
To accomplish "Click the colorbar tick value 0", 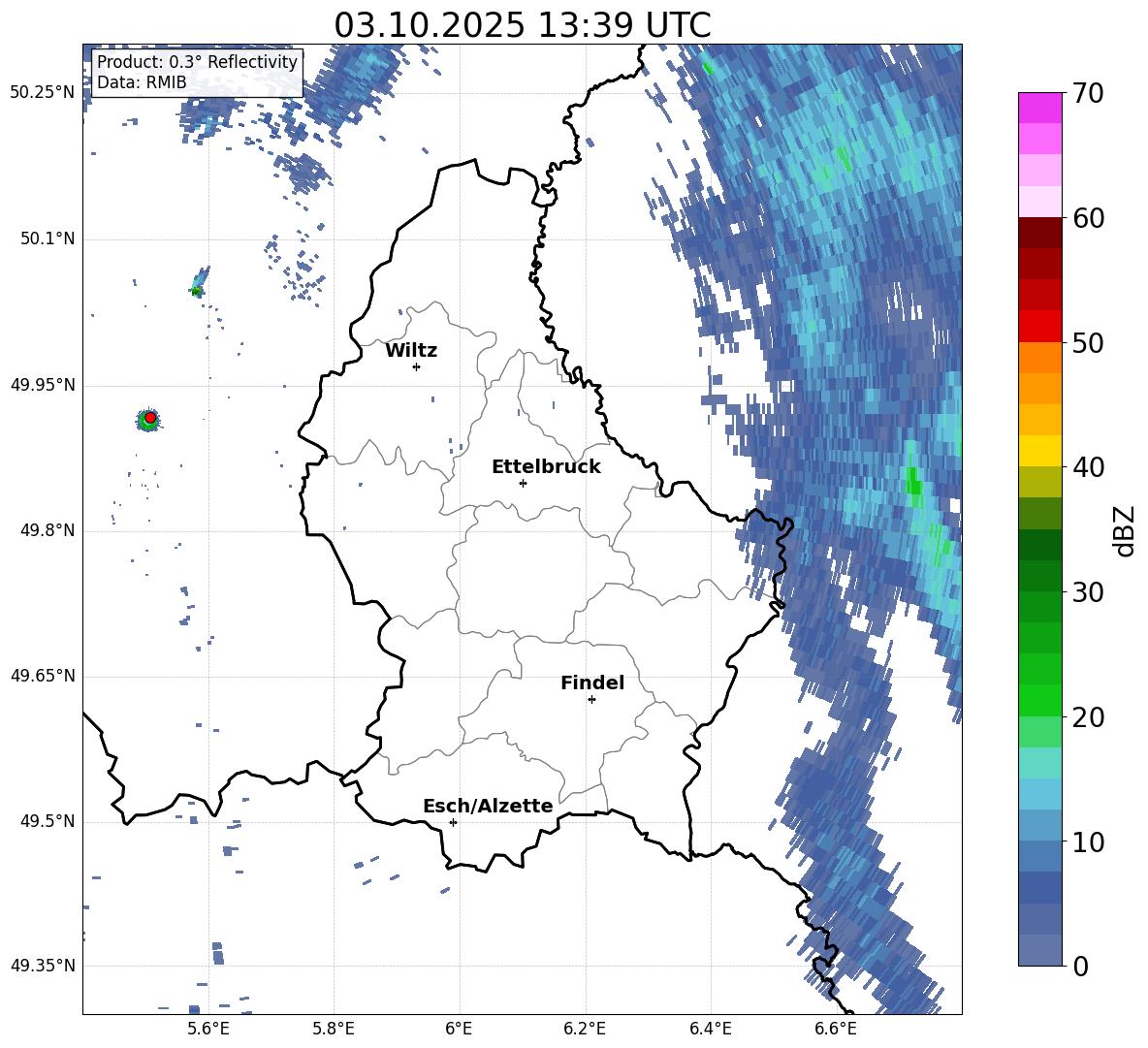I will [1081, 966].
